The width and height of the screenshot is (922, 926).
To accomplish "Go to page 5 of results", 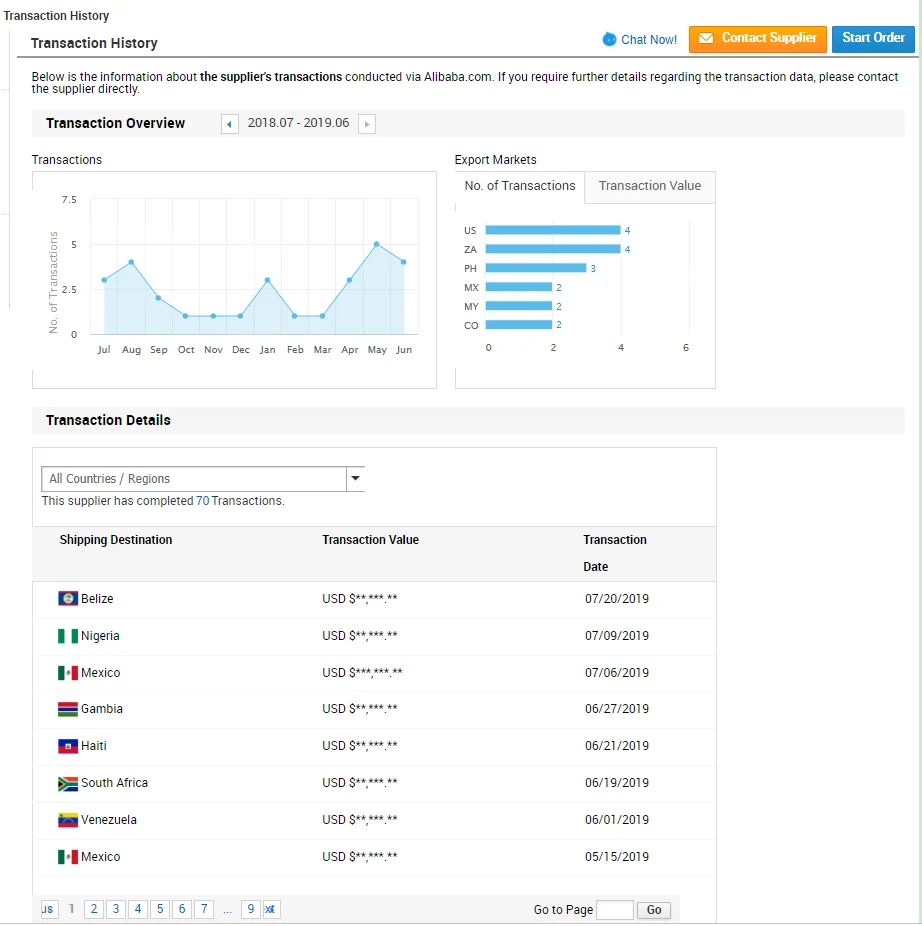I will point(160,909).
